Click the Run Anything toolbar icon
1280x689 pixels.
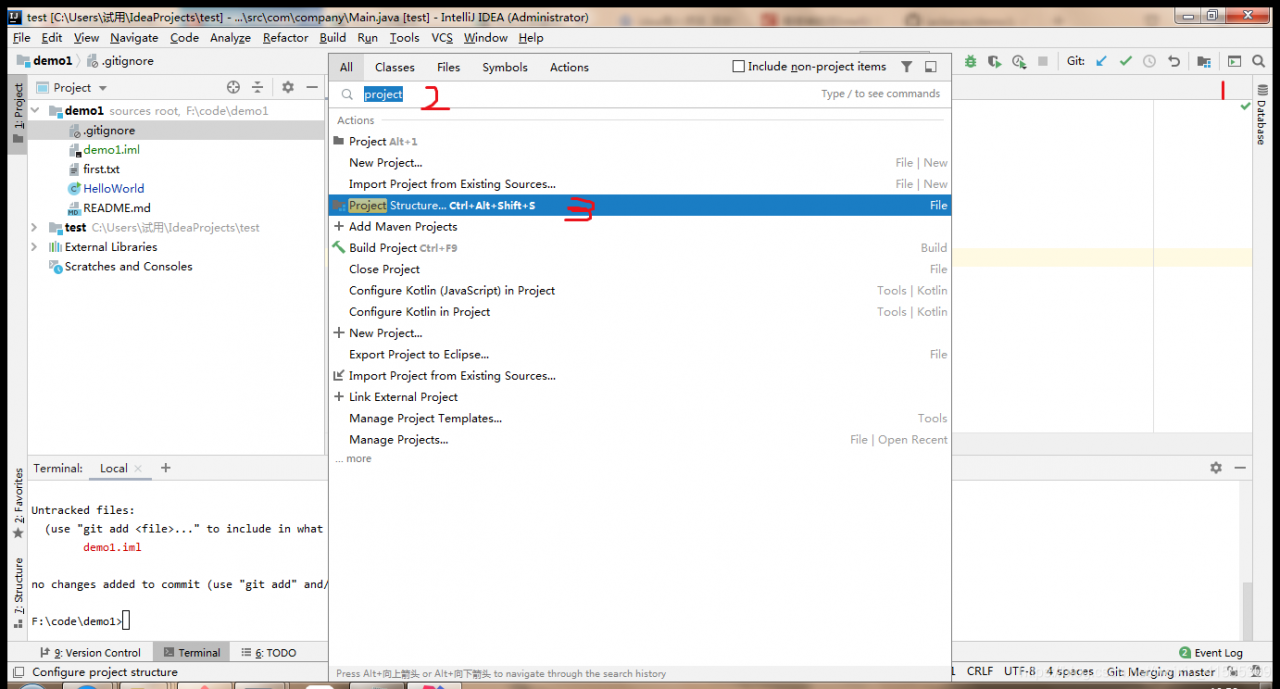click(1234, 61)
